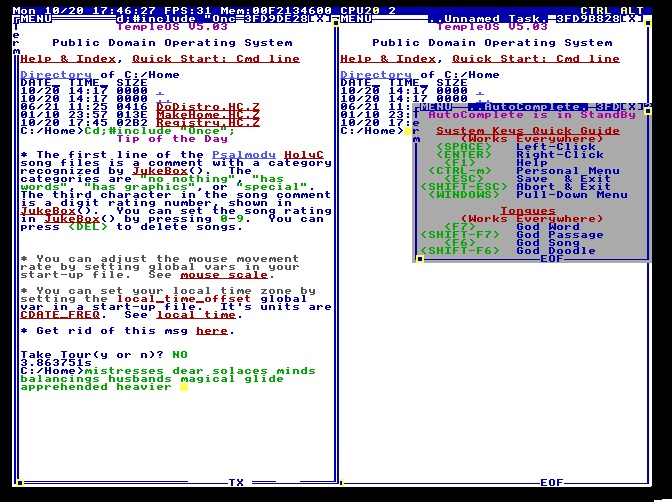Image resolution: width=672 pixels, height=502 pixels.
Task: Open Quick Start: Cmd line in left window
Action: (x=216, y=59)
